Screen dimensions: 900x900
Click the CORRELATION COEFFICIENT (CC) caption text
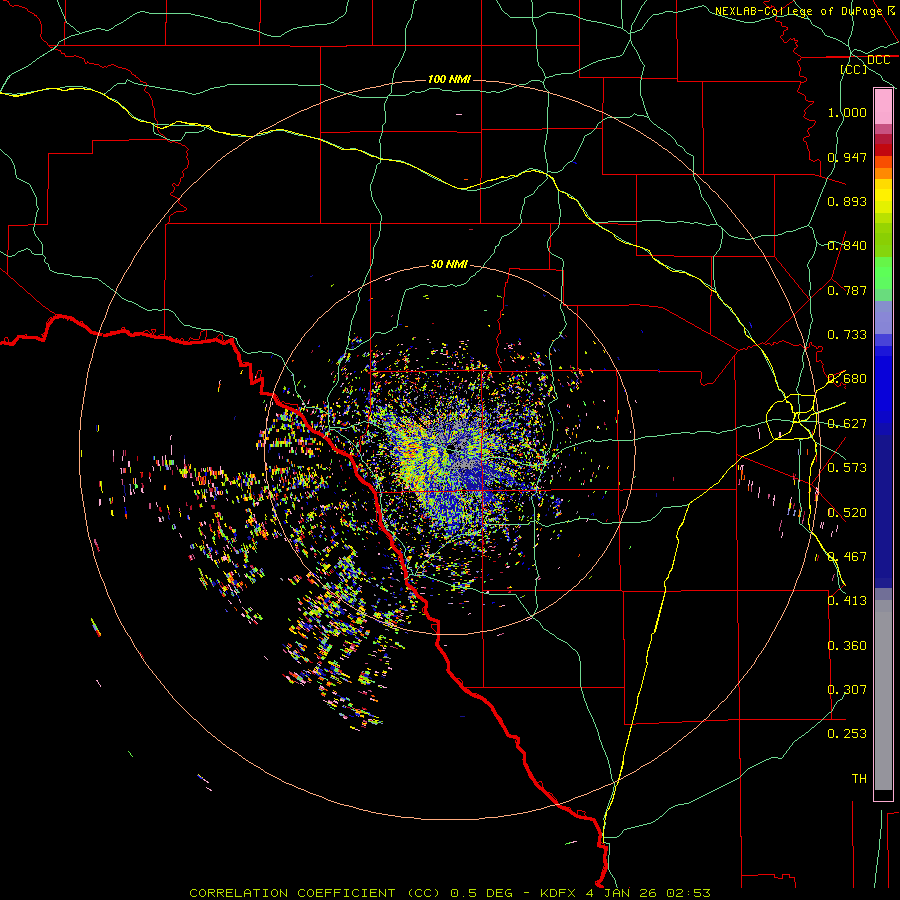tap(315, 893)
